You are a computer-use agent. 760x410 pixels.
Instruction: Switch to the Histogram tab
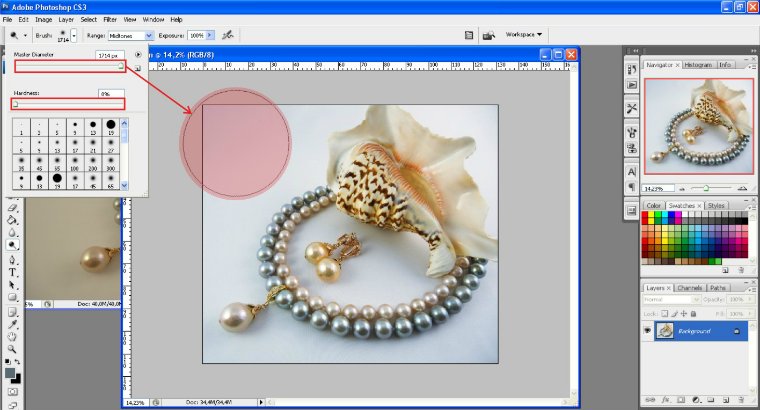pyautogui.click(x=698, y=65)
